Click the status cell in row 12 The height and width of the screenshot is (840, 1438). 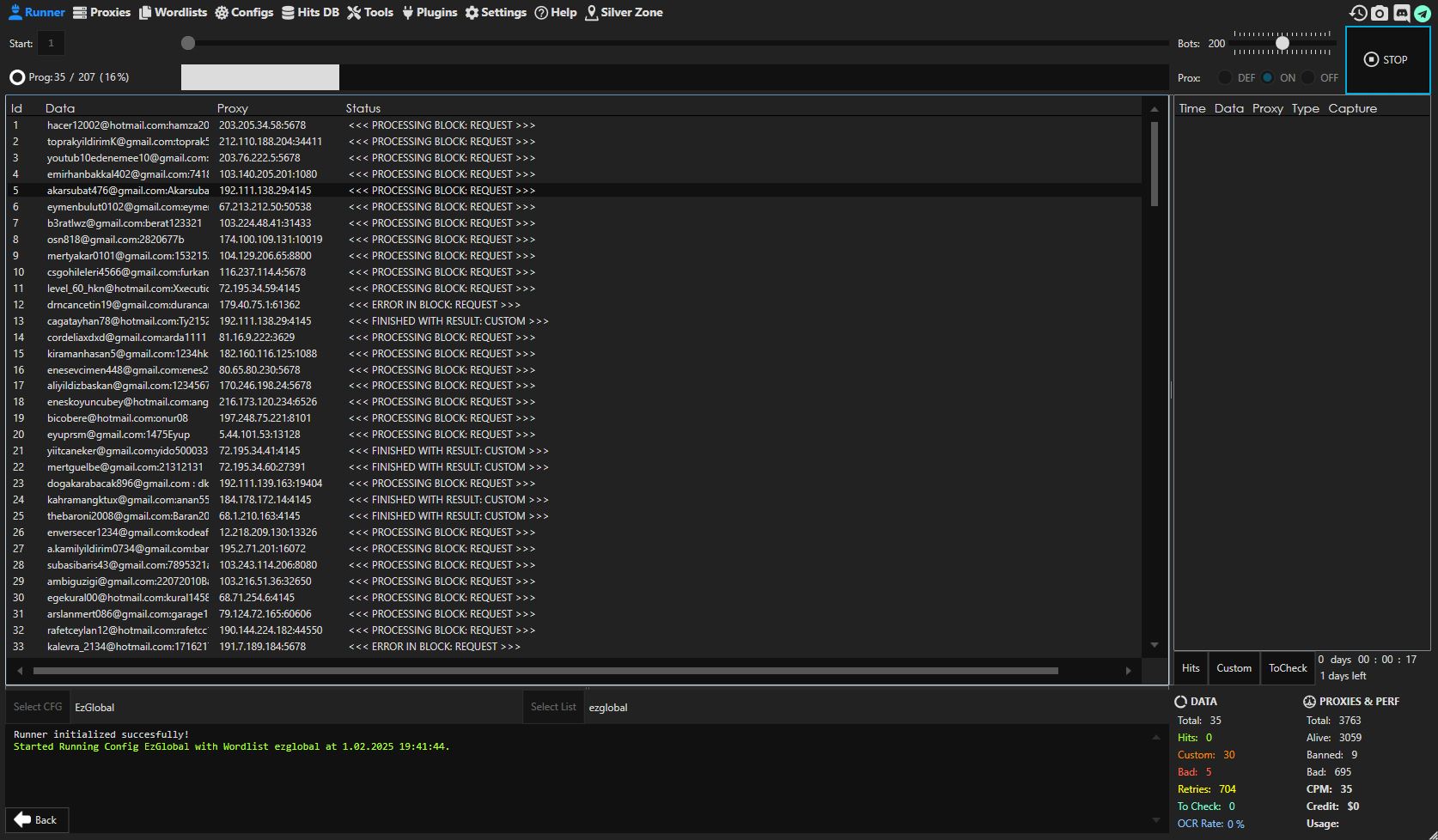[x=435, y=305]
